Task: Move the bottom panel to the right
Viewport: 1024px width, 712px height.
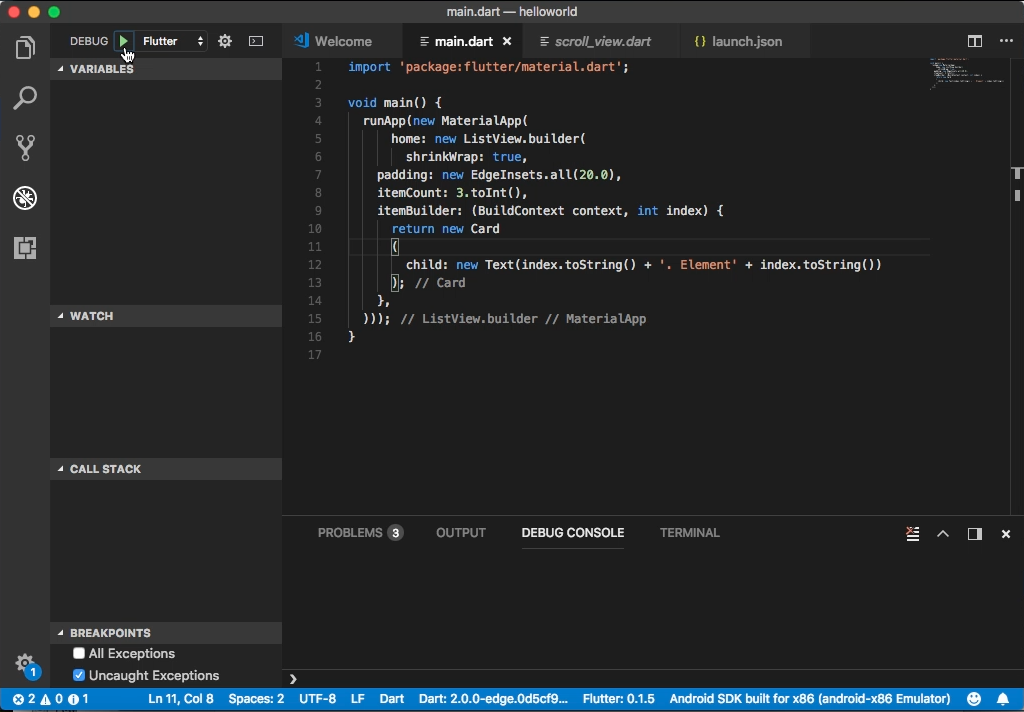Action: coord(974,534)
